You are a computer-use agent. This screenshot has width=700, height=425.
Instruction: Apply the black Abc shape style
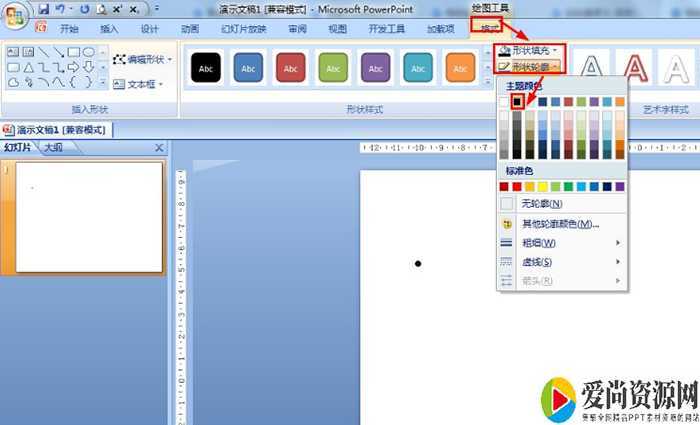206,68
